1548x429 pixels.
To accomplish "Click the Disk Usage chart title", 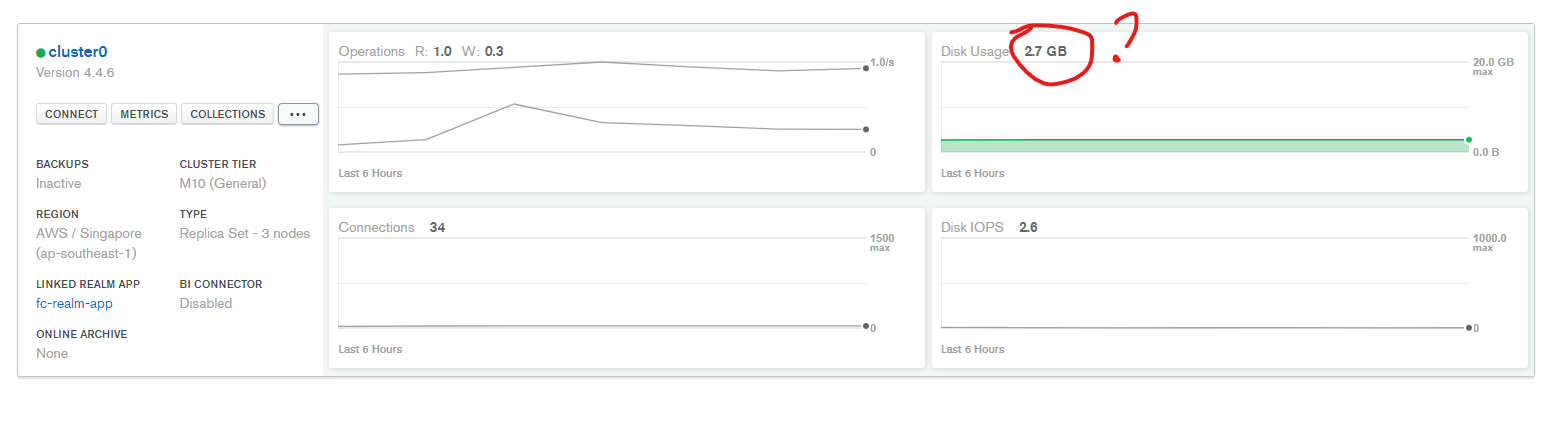I will (975, 50).
